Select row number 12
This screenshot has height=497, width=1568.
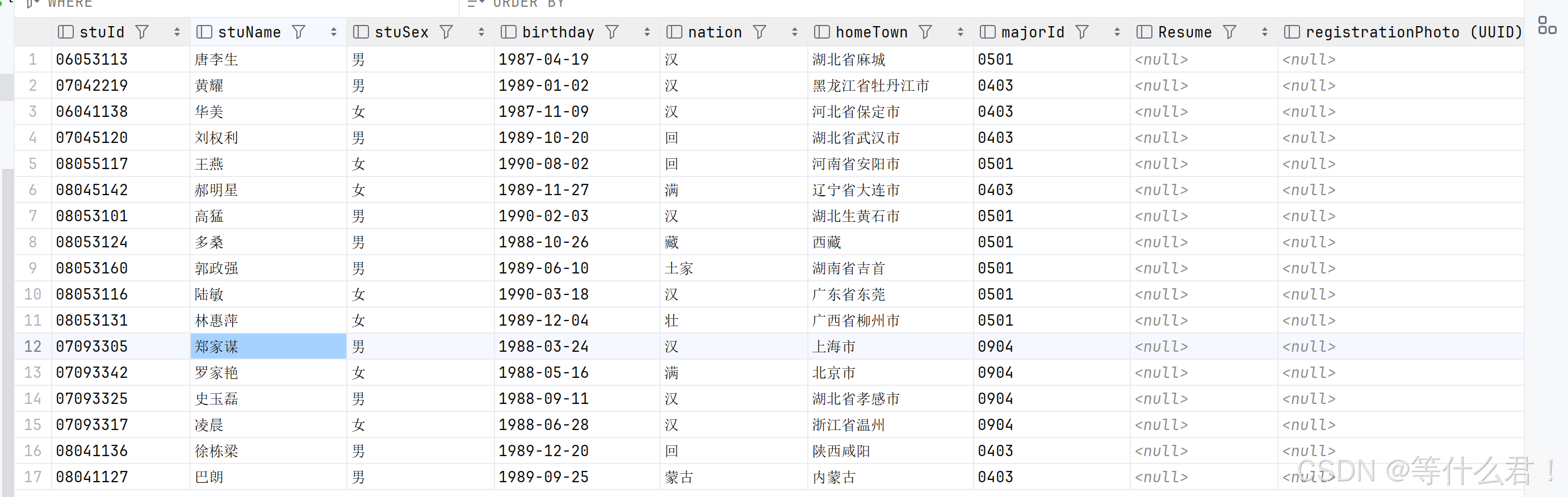(x=33, y=346)
